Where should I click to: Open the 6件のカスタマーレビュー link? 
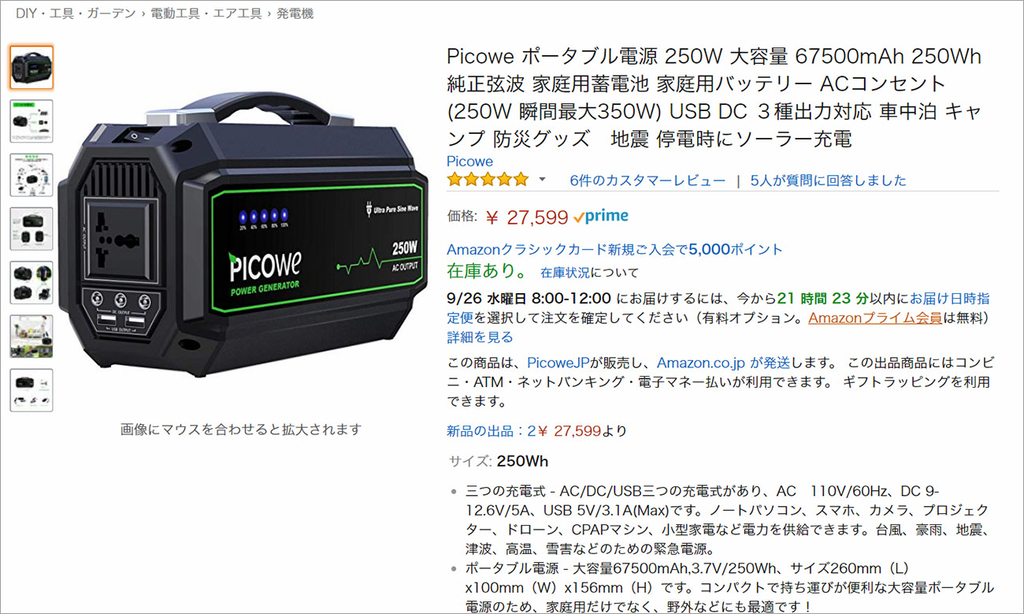[x=647, y=180]
